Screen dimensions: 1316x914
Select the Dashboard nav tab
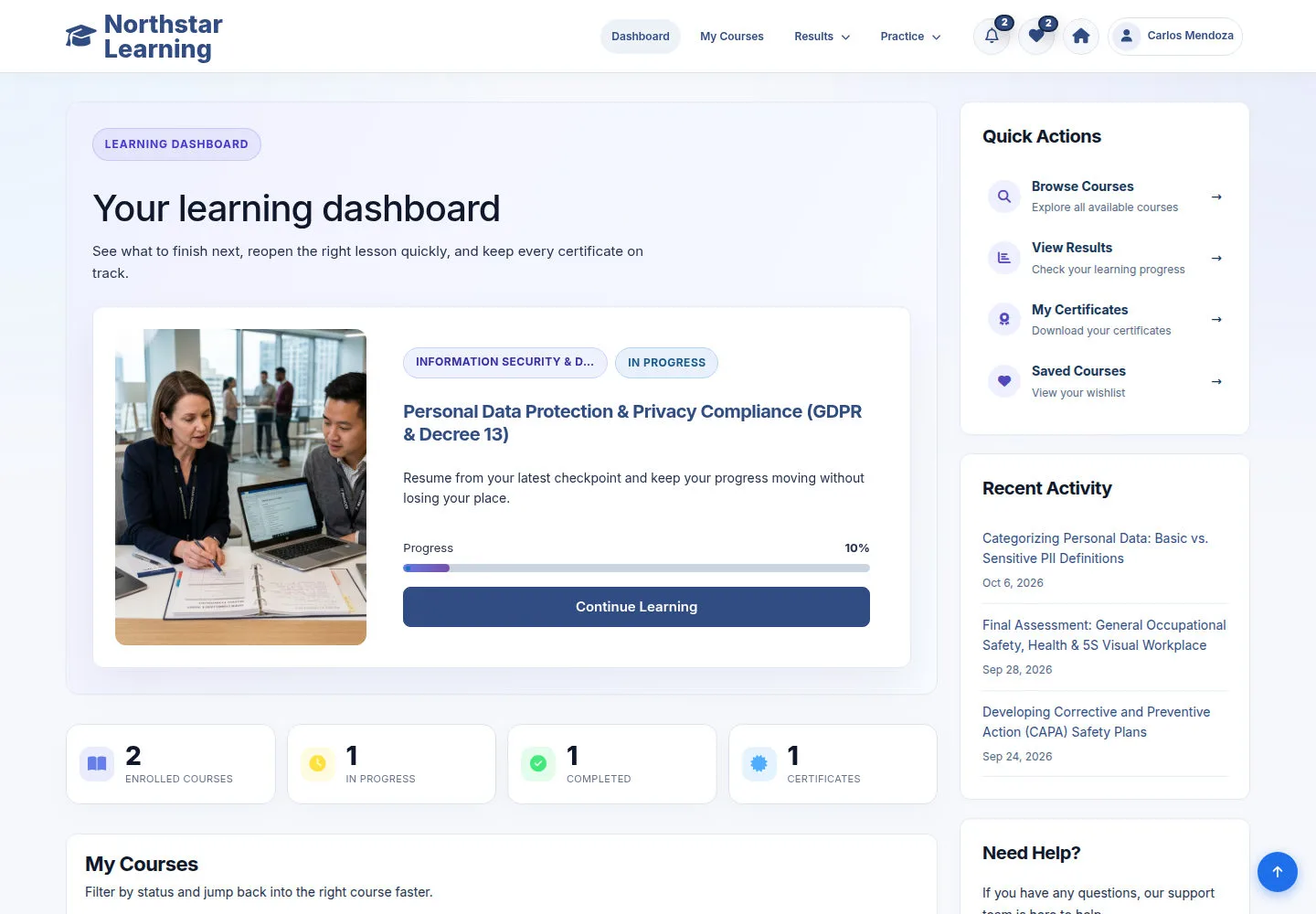pos(641,37)
